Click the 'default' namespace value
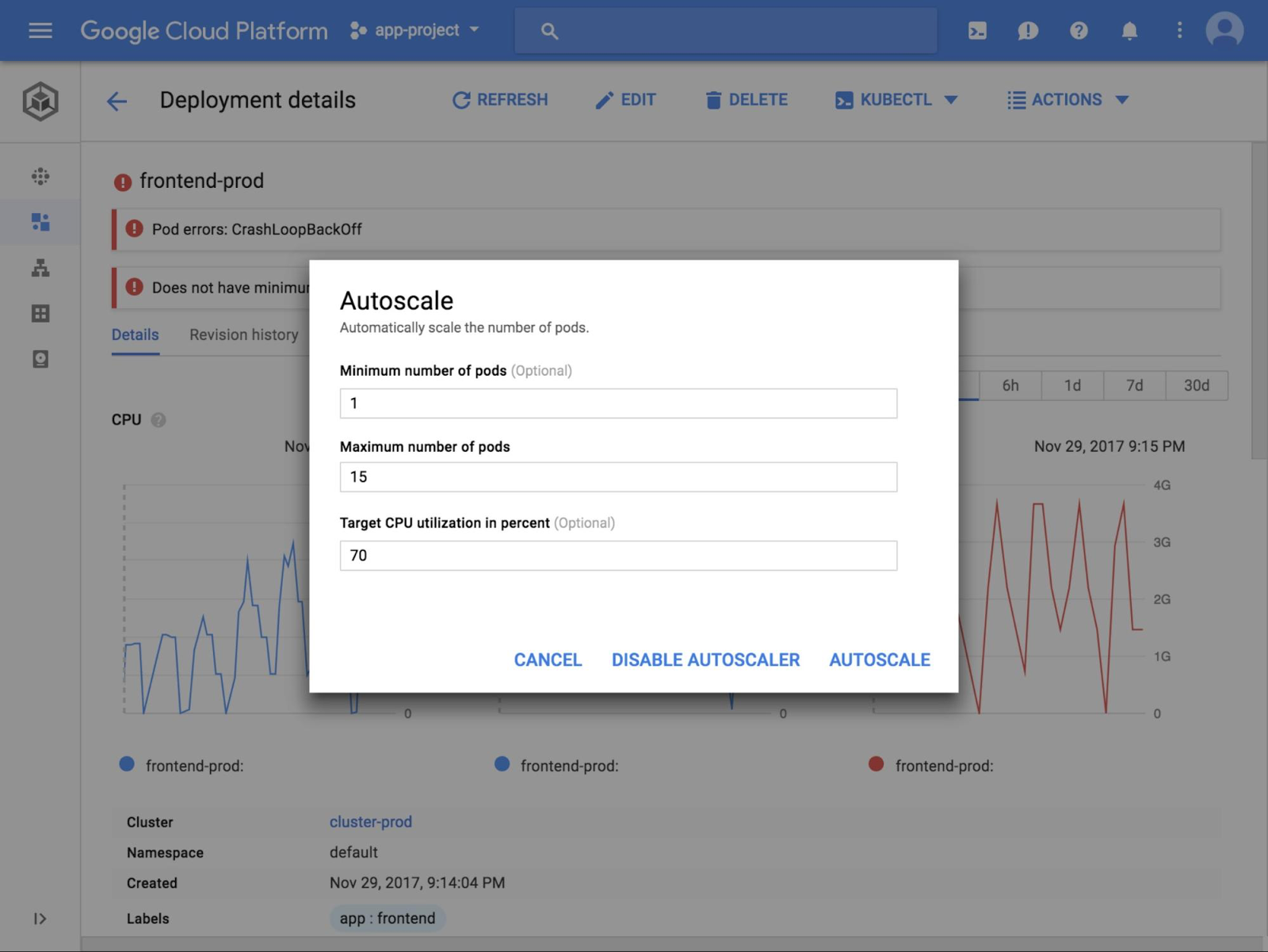Image resolution: width=1268 pixels, height=952 pixels. pyautogui.click(x=353, y=852)
